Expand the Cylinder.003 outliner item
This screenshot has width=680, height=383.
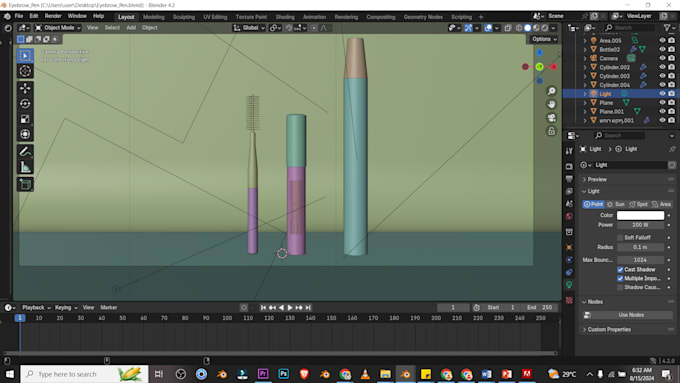point(585,76)
